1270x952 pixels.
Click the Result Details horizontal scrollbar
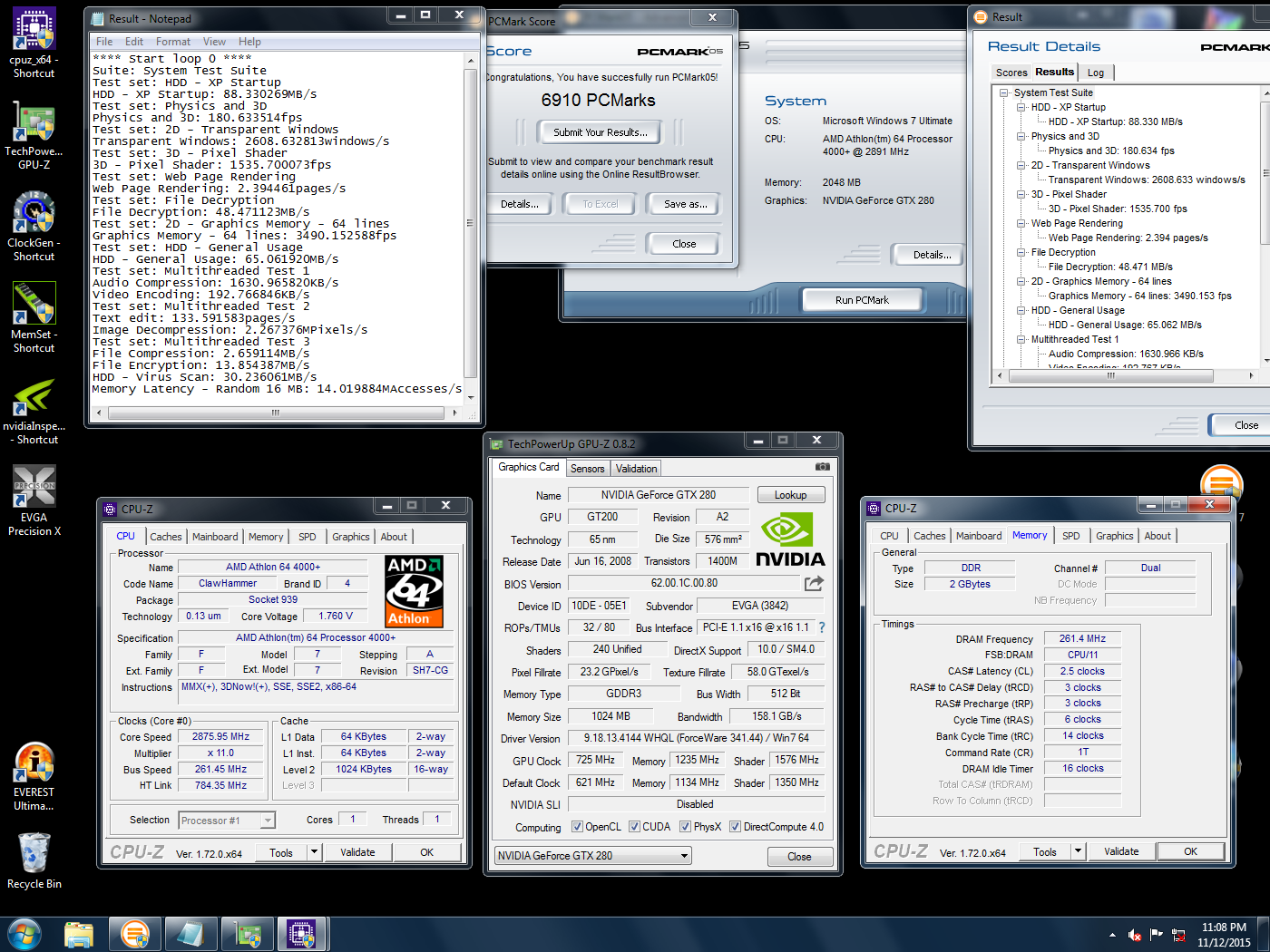pyautogui.click(x=1125, y=375)
